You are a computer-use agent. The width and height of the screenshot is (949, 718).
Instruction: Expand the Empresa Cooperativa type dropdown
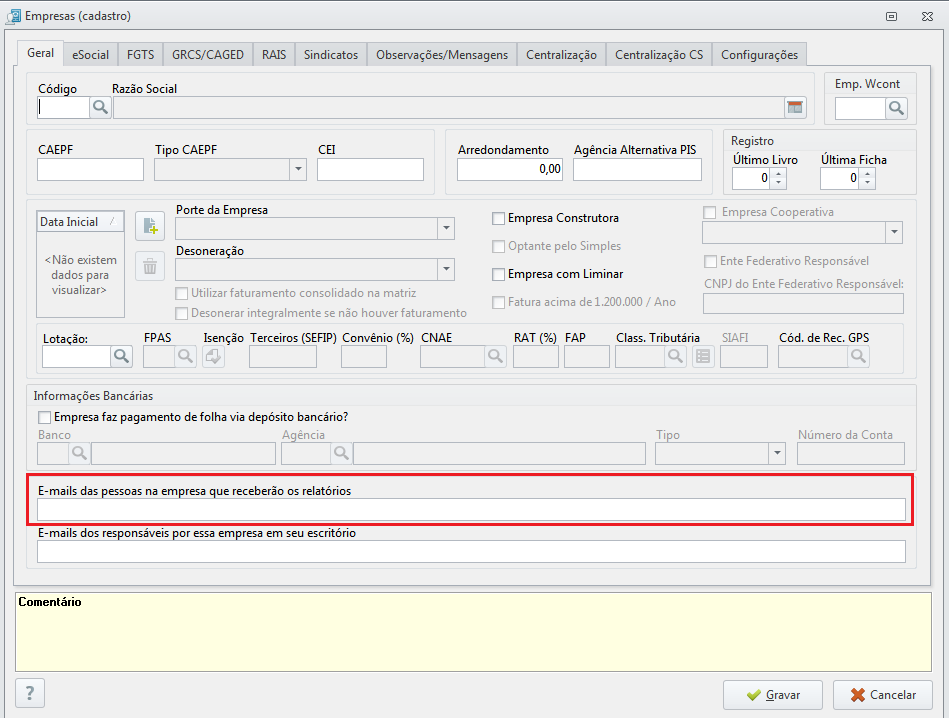894,232
